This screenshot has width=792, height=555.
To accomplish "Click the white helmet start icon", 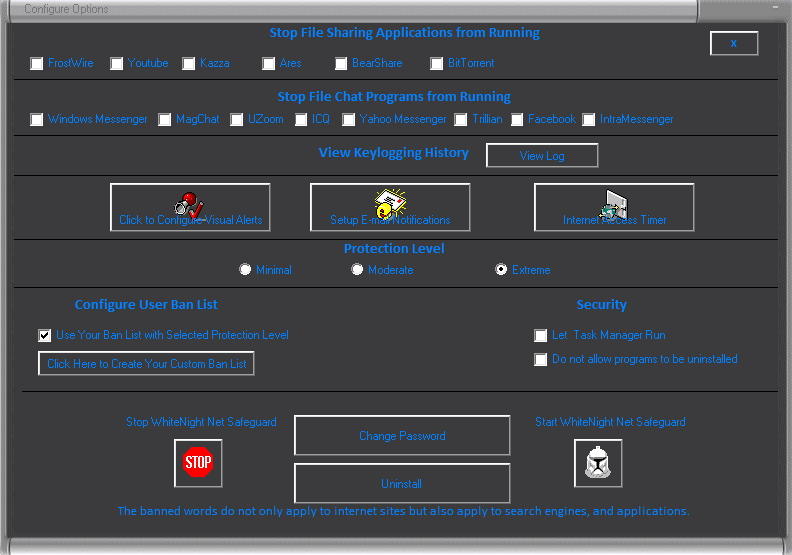I will point(598,463).
